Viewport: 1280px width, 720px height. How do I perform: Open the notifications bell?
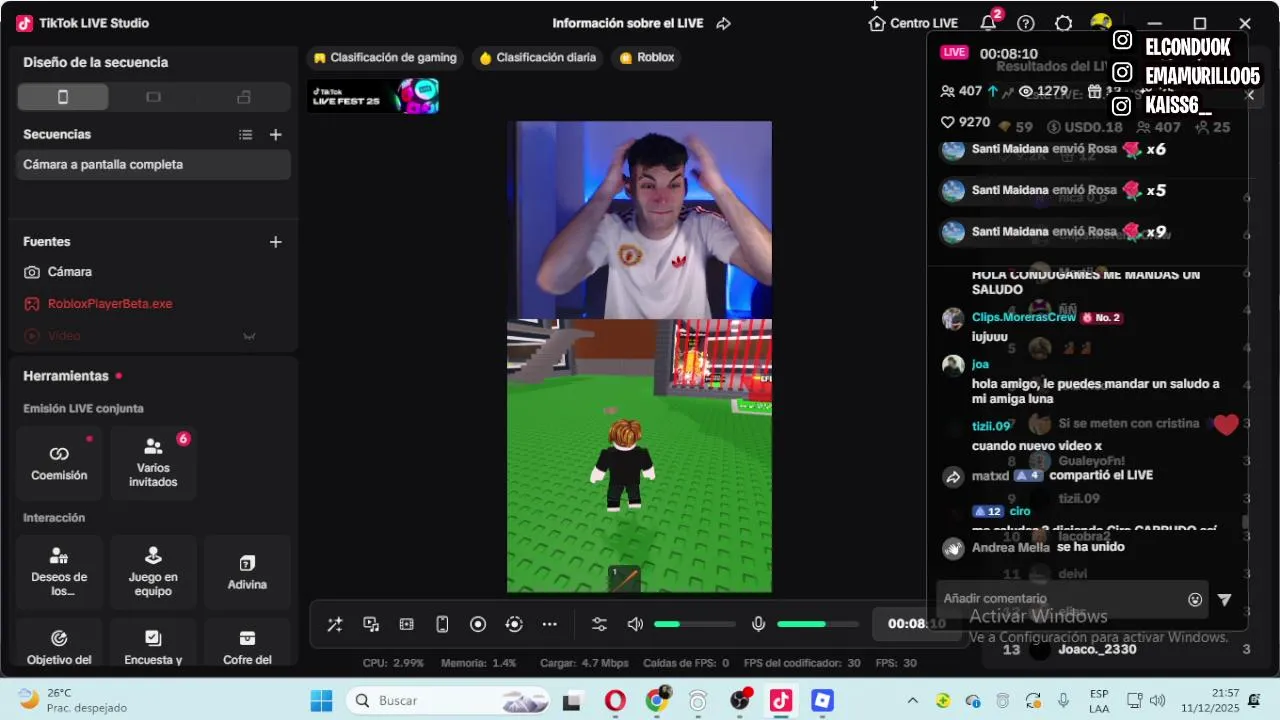point(988,23)
